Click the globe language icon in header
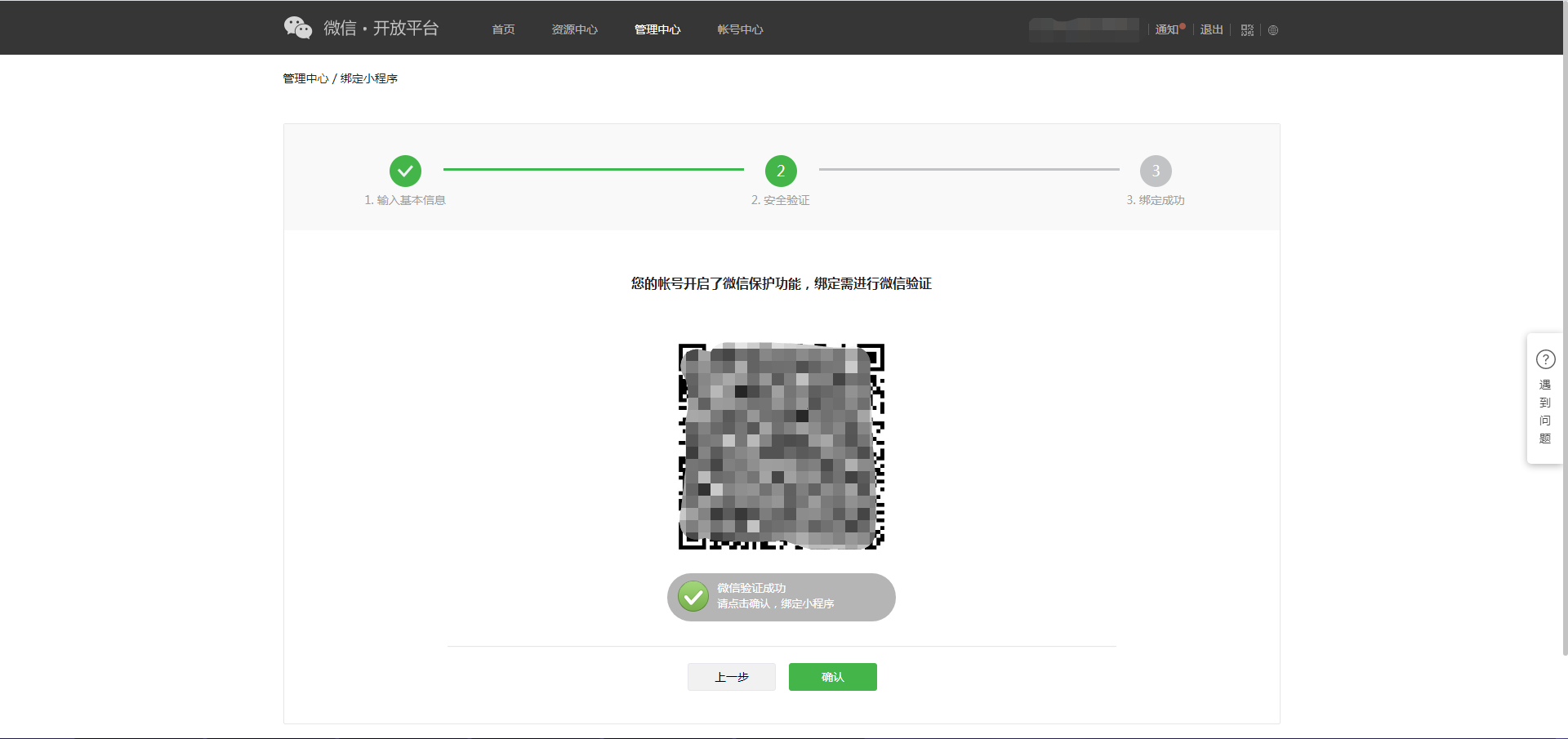1568x739 pixels. pos(1273,30)
